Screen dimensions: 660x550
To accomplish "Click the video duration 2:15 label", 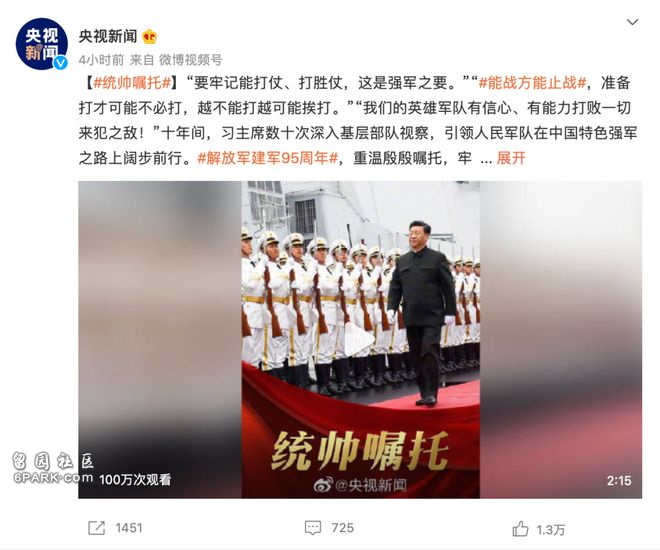I will [619, 481].
